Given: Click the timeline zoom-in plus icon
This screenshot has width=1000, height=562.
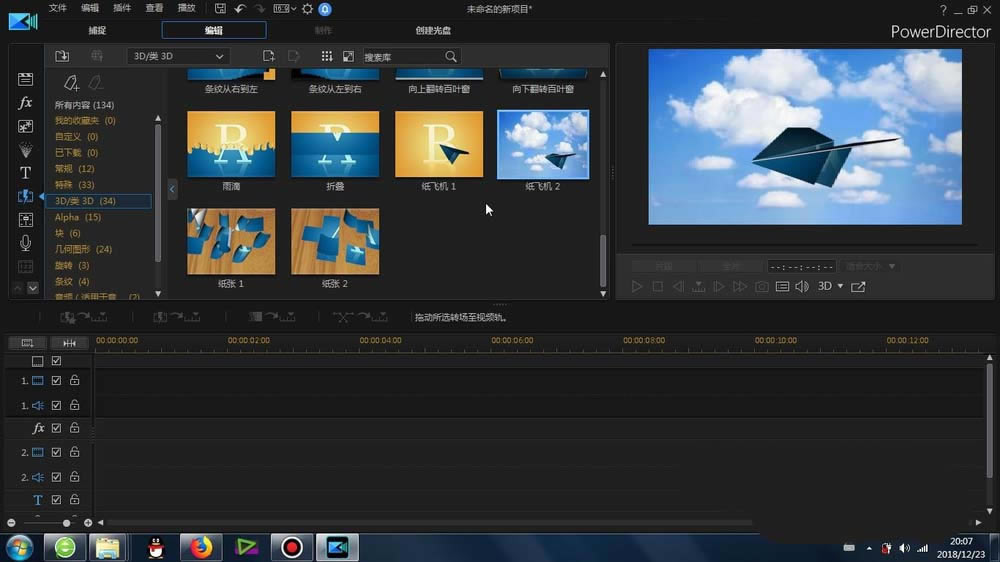Looking at the screenshot, I should pyautogui.click(x=88, y=523).
